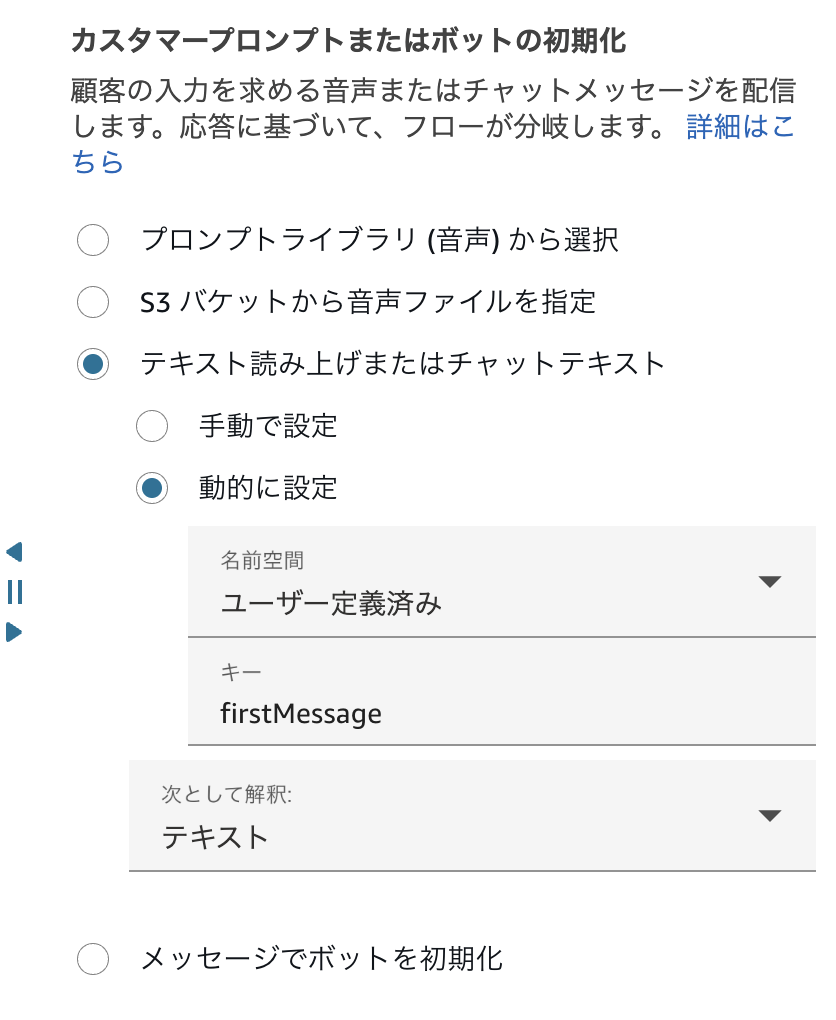This screenshot has height=1020, width=836.
Task: Click the 名前空間 dropdown arrow
Action: [769, 582]
